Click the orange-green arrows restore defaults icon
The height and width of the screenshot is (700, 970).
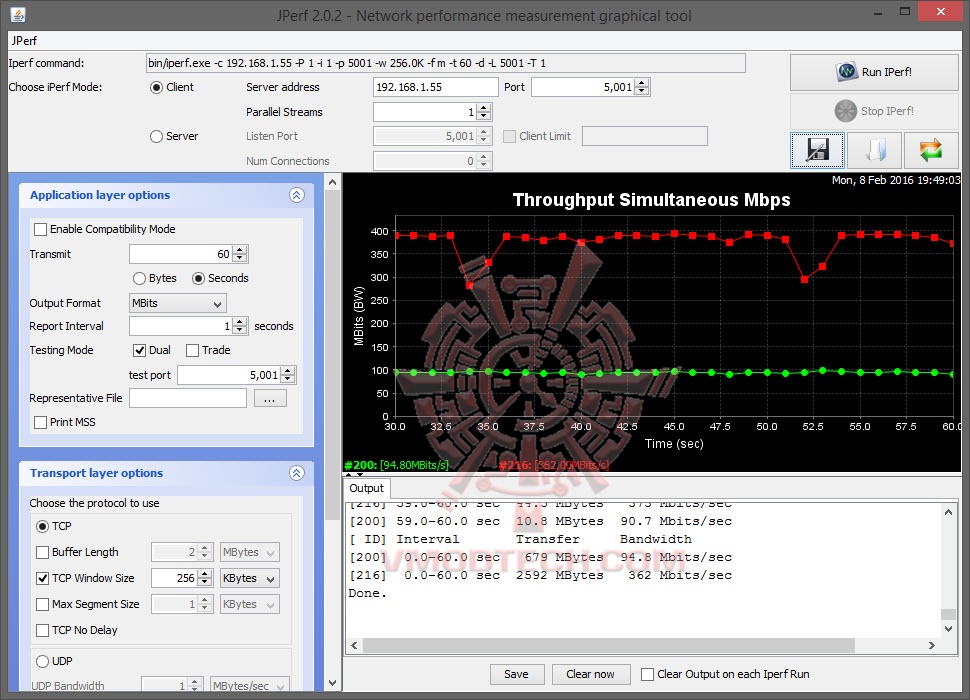coord(931,150)
